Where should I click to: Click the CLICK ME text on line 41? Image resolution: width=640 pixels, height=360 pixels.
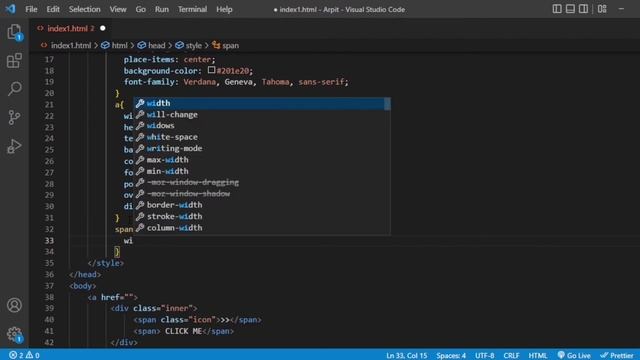(183, 331)
